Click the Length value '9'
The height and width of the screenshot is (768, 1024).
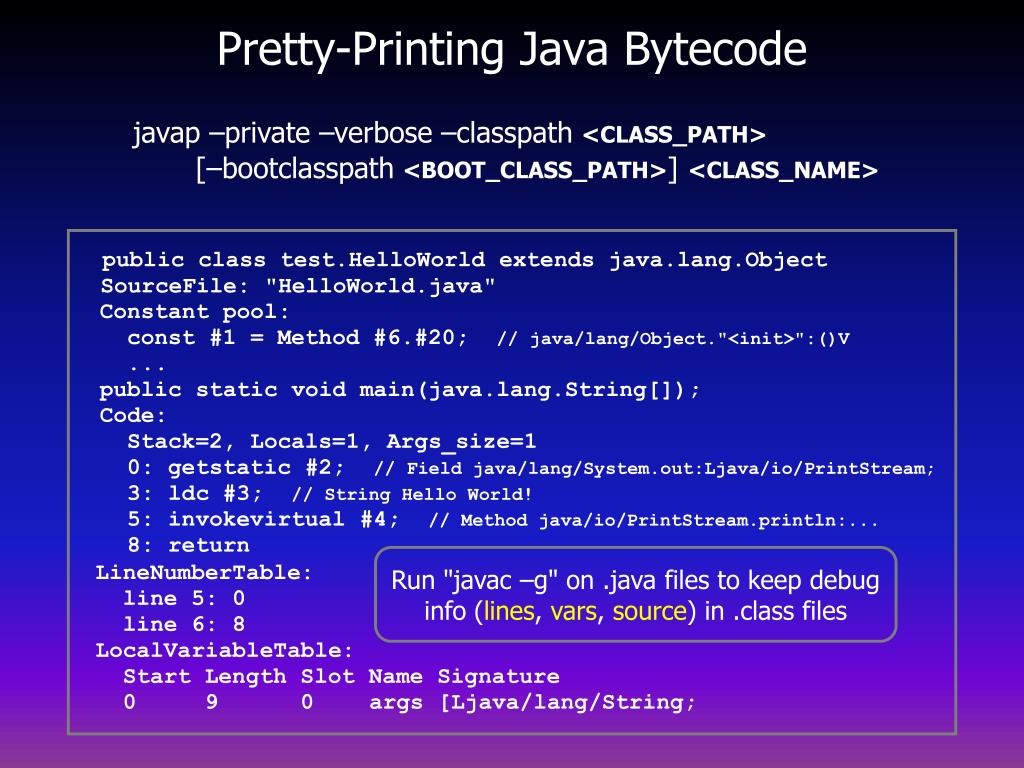[x=212, y=702]
